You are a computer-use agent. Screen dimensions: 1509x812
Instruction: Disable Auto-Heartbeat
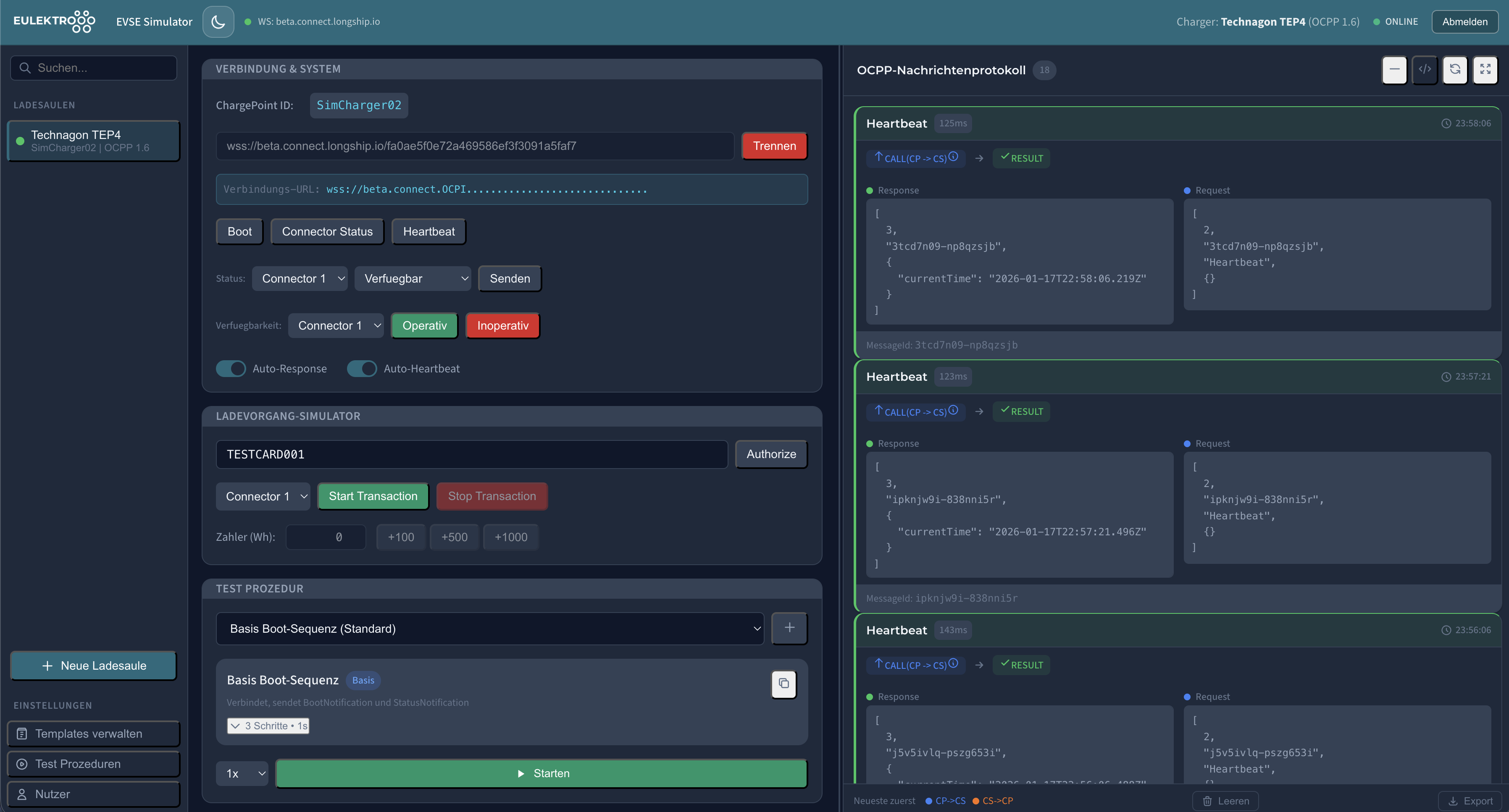point(361,368)
